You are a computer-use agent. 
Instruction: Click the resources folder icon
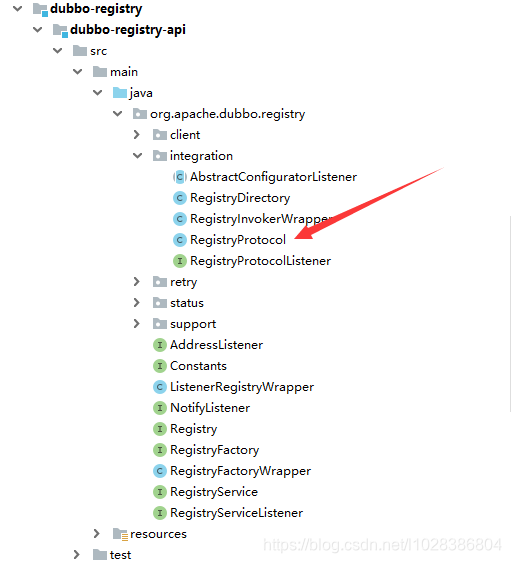pyautogui.click(x=120, y=534)
